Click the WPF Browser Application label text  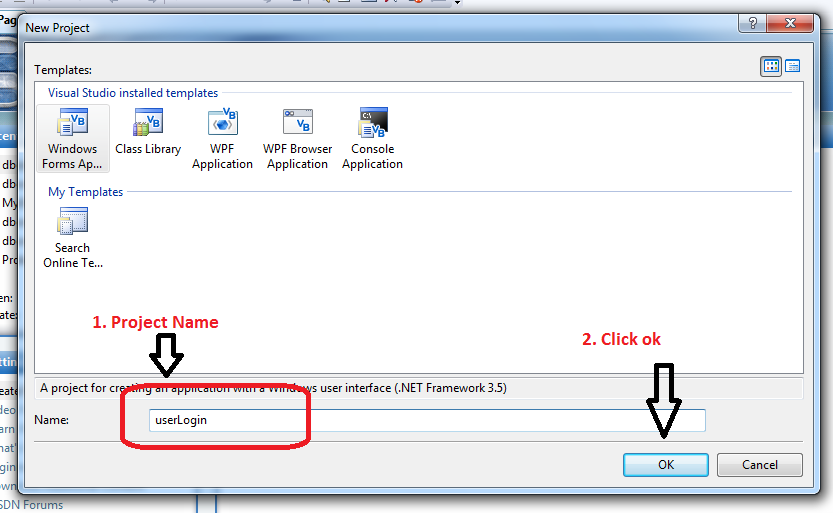[x=298, y=157]
